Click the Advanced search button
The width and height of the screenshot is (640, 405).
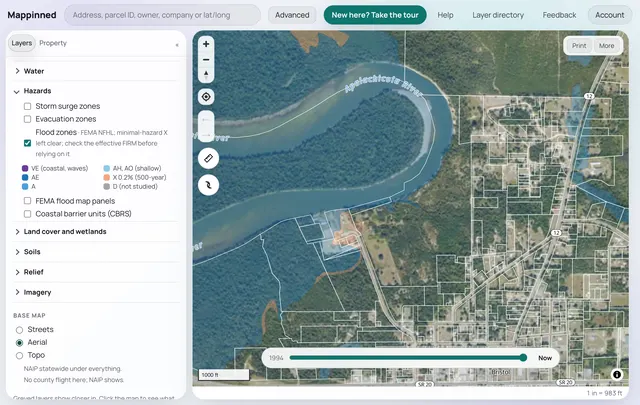tap(292, 15)
